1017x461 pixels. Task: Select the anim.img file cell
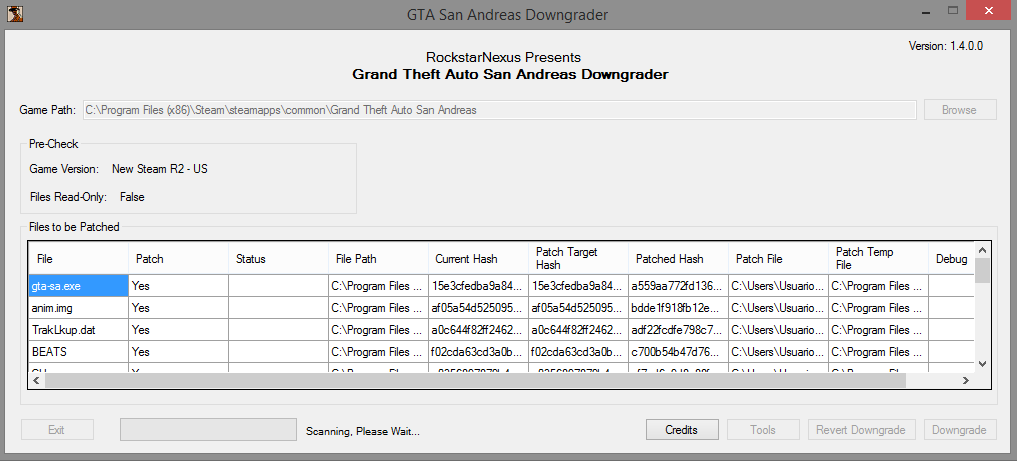78,308
